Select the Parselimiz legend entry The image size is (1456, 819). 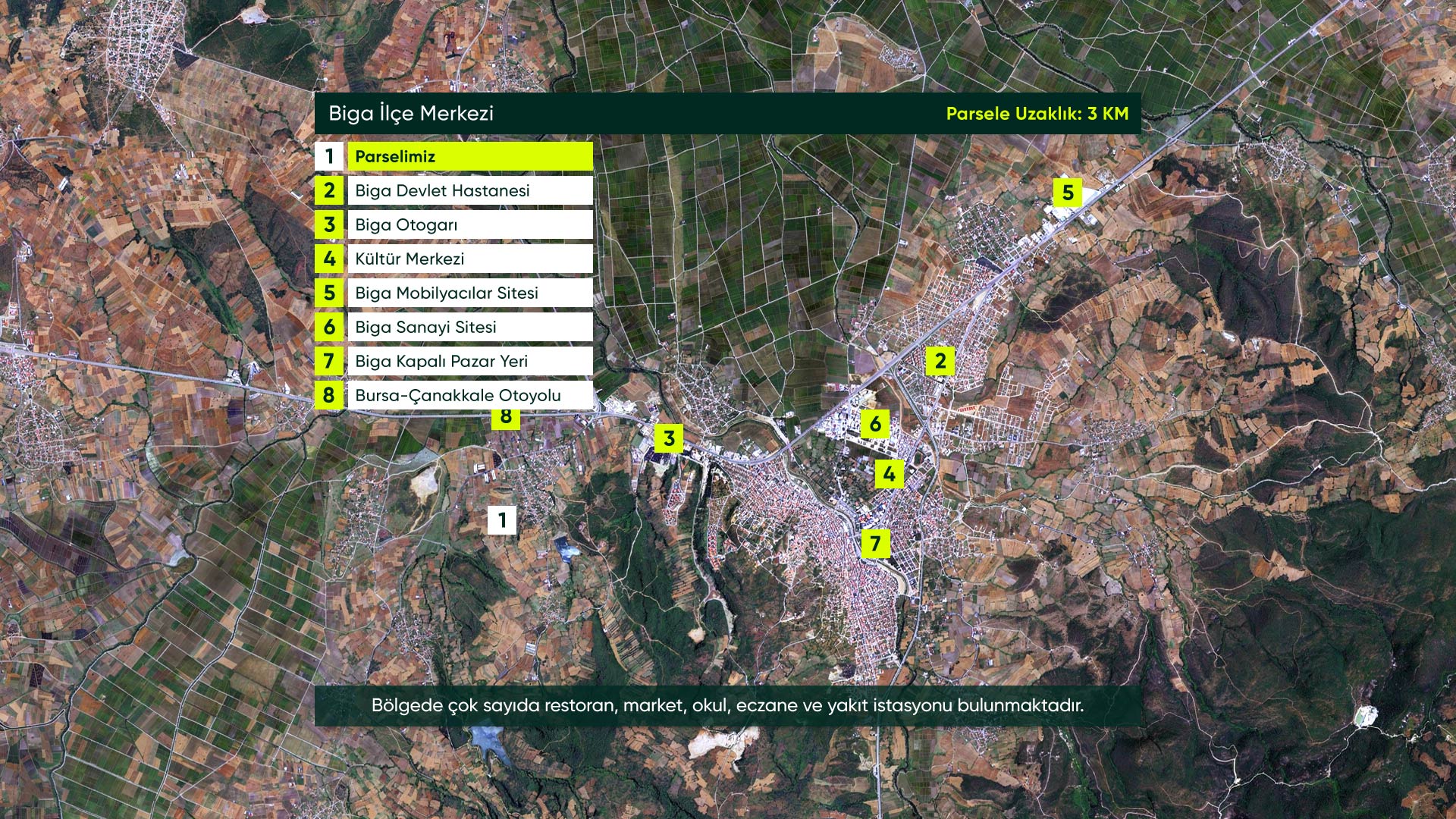(x=469, y=157)
